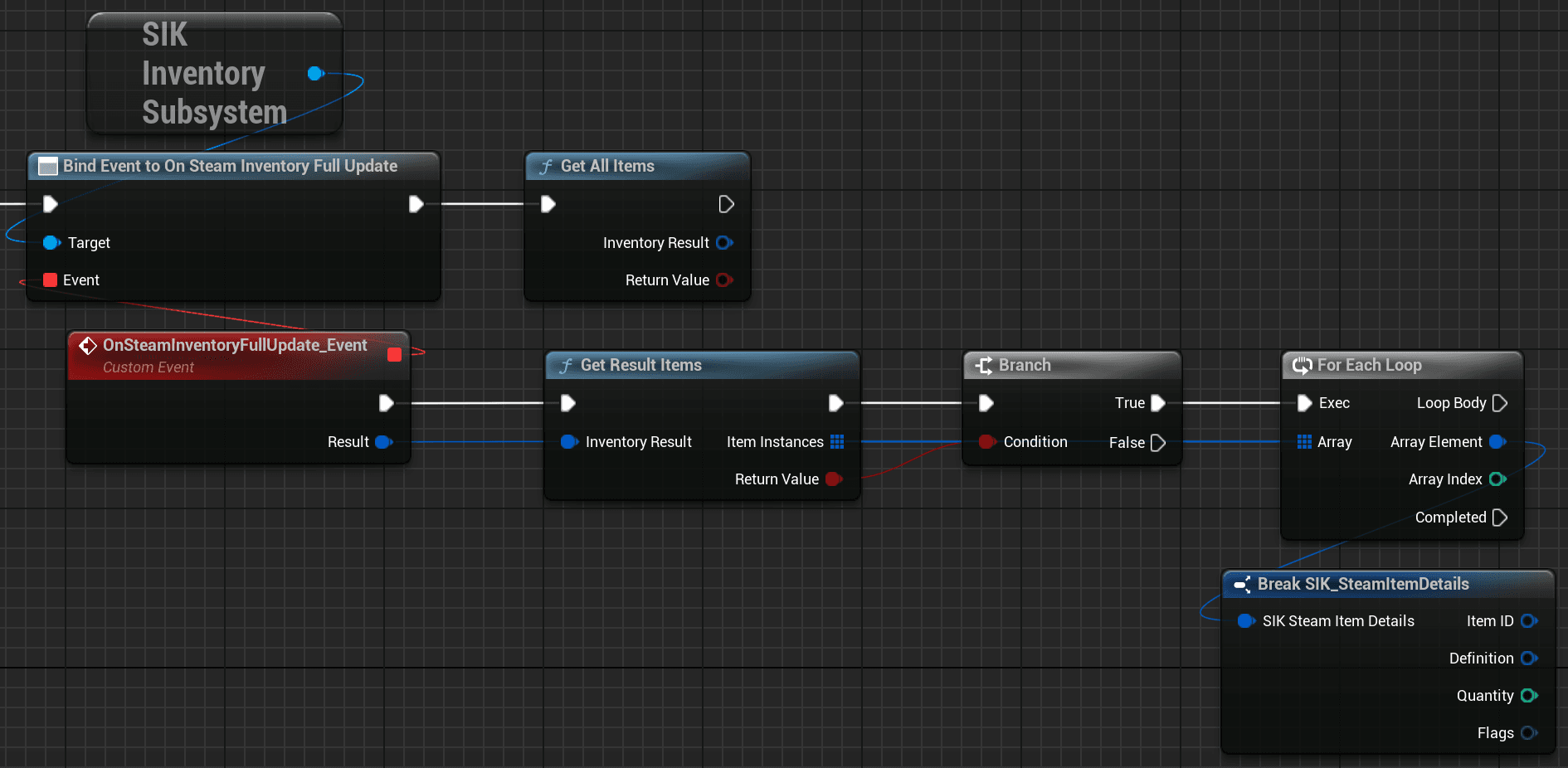Click the Definition output pin
Screen dimensions: 1568x768
(1529, 658)
